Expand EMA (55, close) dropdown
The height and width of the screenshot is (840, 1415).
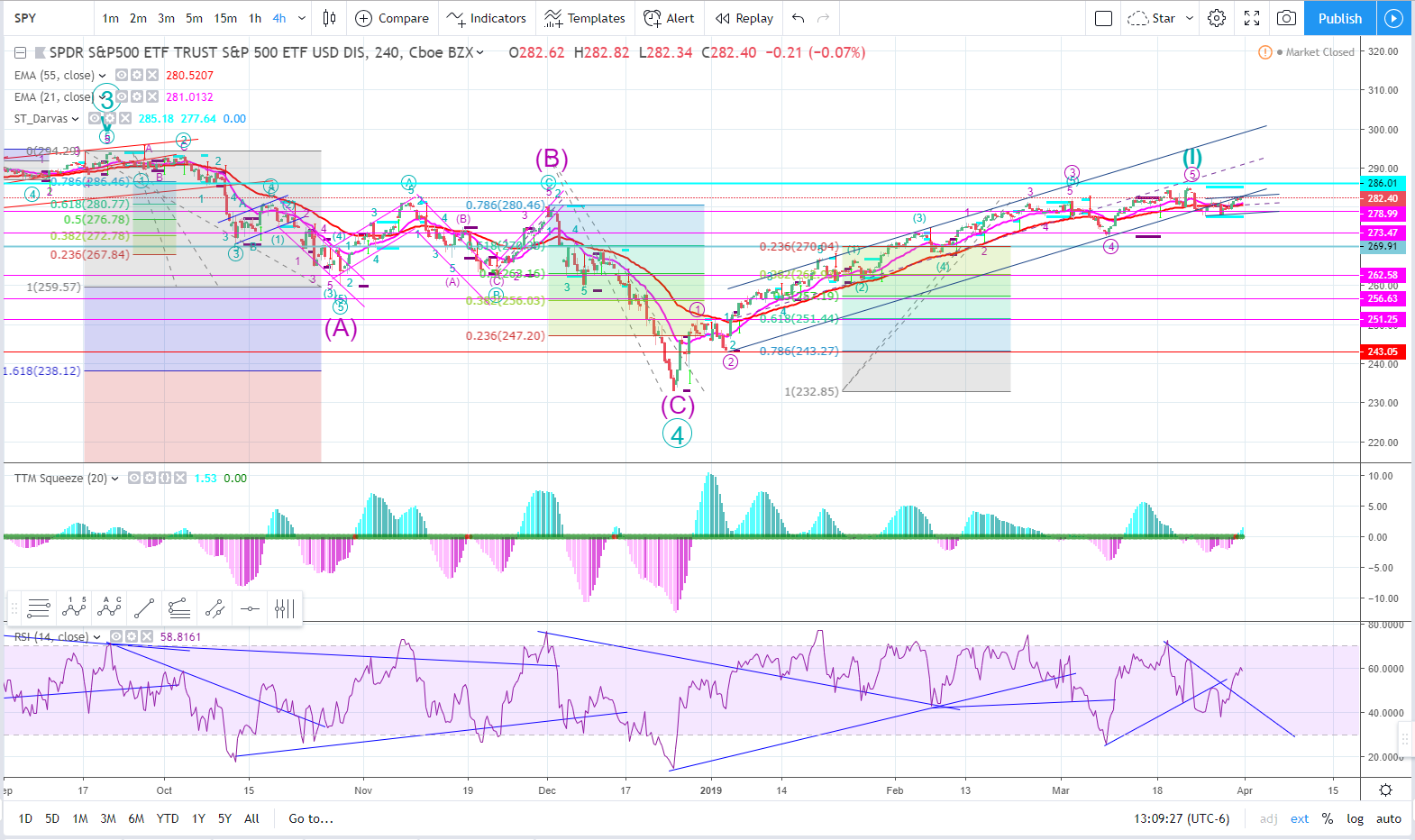[x=102, y=75]
